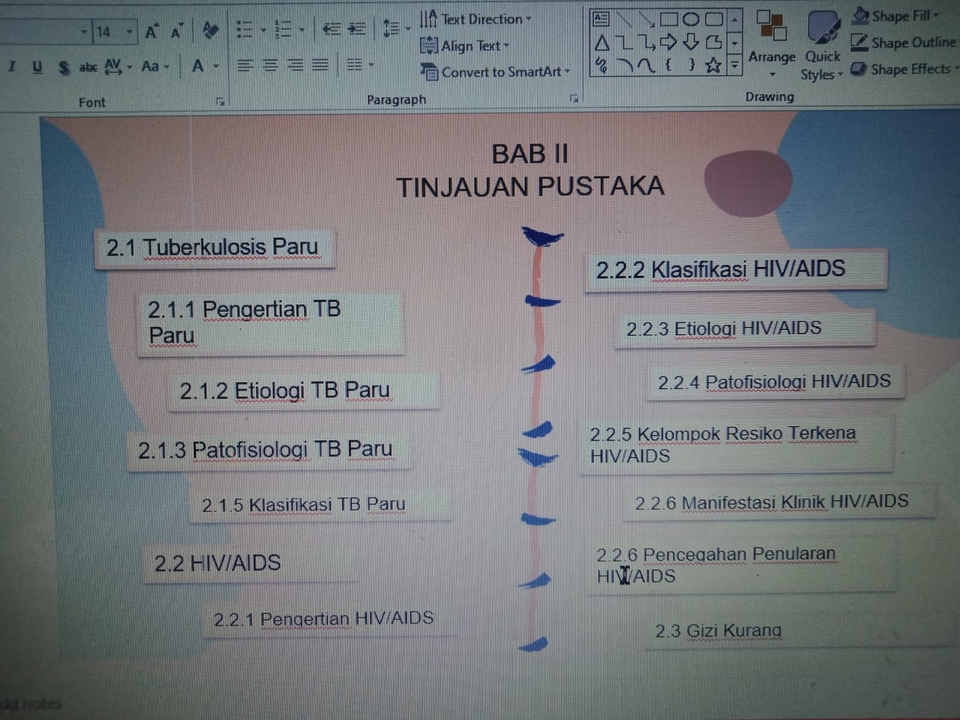Open the font size dropdown
The image size is (960, 720).
[128, 31]
